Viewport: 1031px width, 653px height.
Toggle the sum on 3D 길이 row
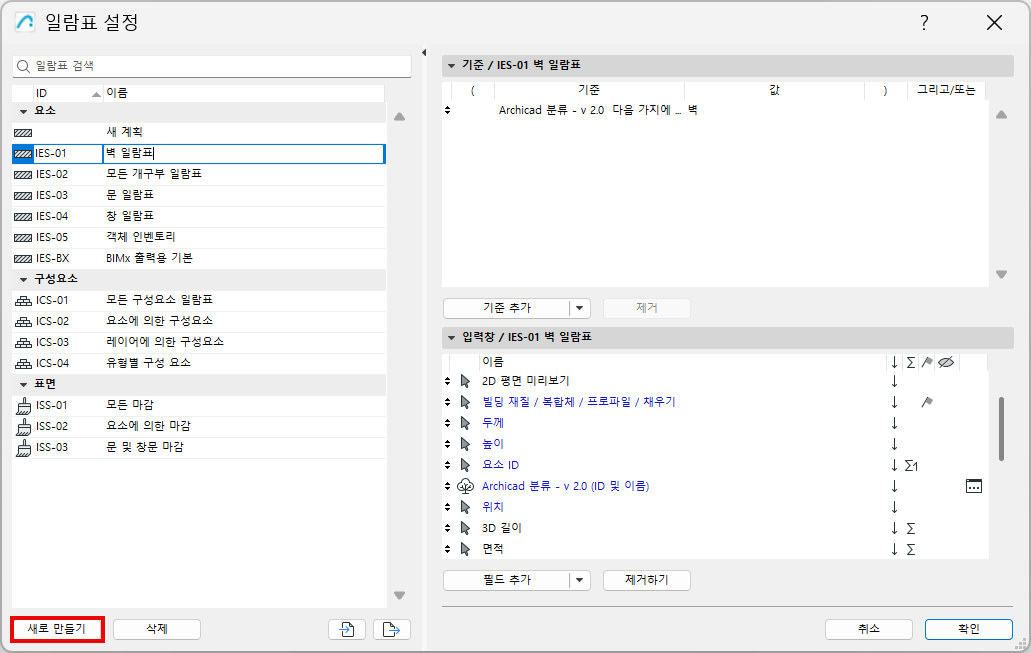pyautogui.click(x=911, y=529)
